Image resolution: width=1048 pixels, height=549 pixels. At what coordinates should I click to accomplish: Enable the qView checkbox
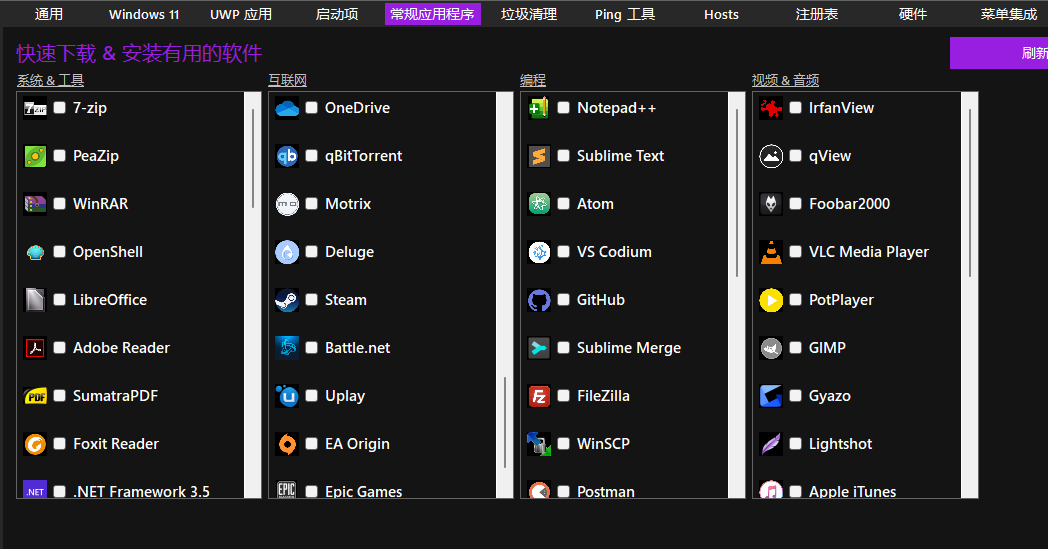[x=795, y=156]
